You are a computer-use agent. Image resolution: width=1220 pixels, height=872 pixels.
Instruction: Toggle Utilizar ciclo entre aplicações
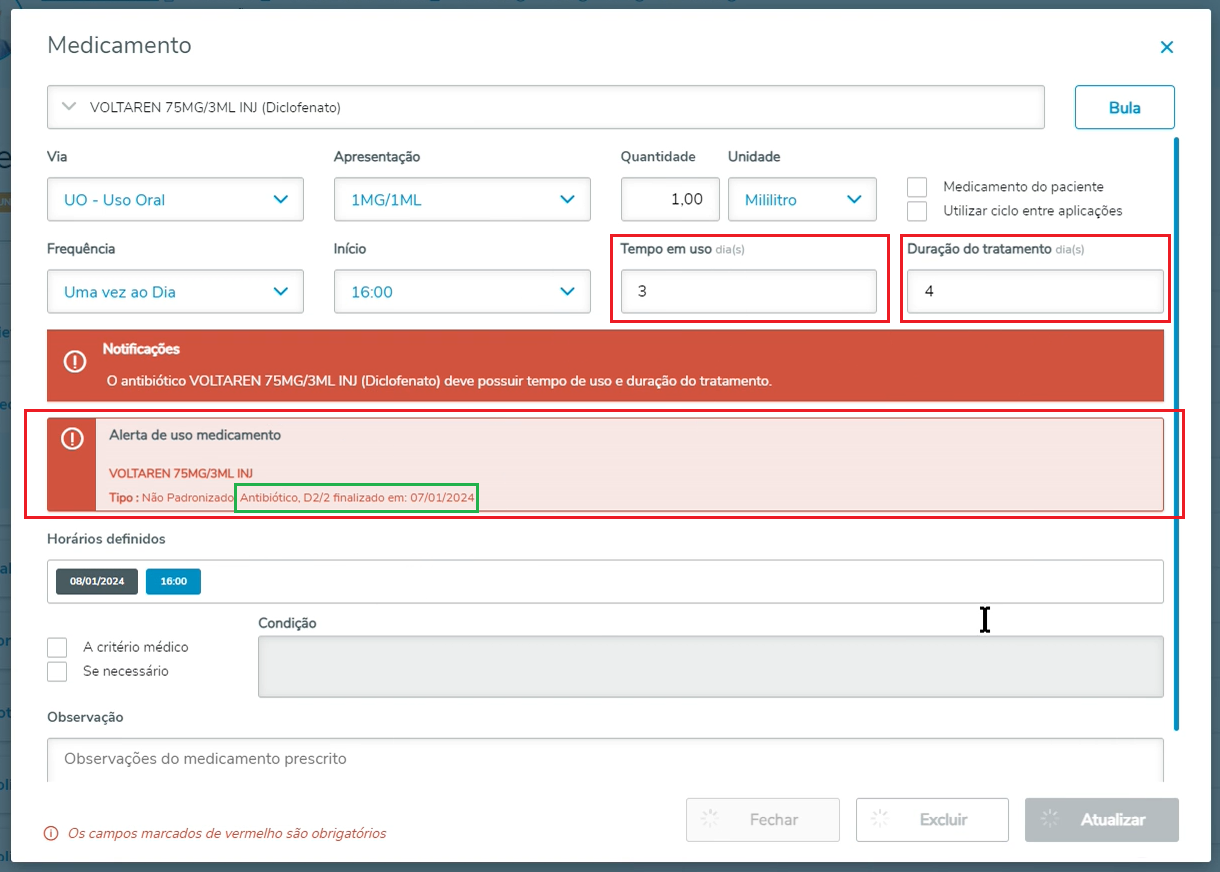(x=917, y=211)
